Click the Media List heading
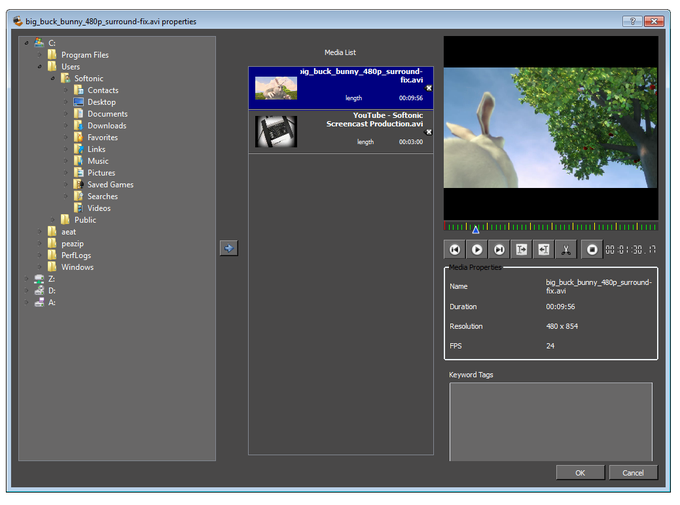The width and height of the screenshot is (680, 505). pos(340,52)
